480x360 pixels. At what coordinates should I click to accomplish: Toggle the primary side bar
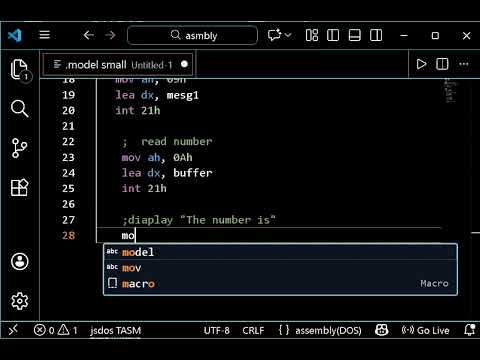[x=333, y=35]
